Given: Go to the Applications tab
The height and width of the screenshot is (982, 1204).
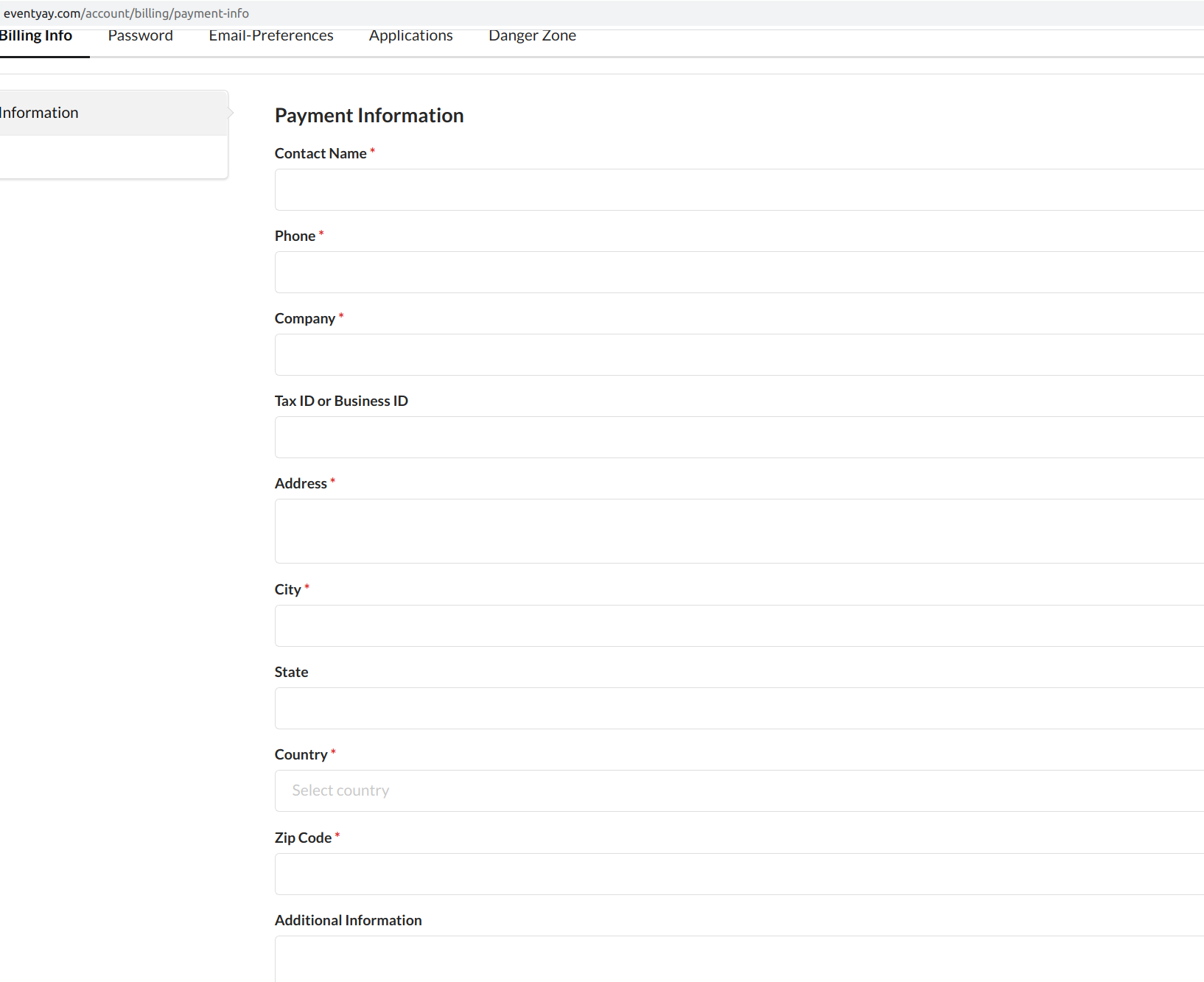Looking at the screenshot, I should pyautogui.click(x=411, y=36).
